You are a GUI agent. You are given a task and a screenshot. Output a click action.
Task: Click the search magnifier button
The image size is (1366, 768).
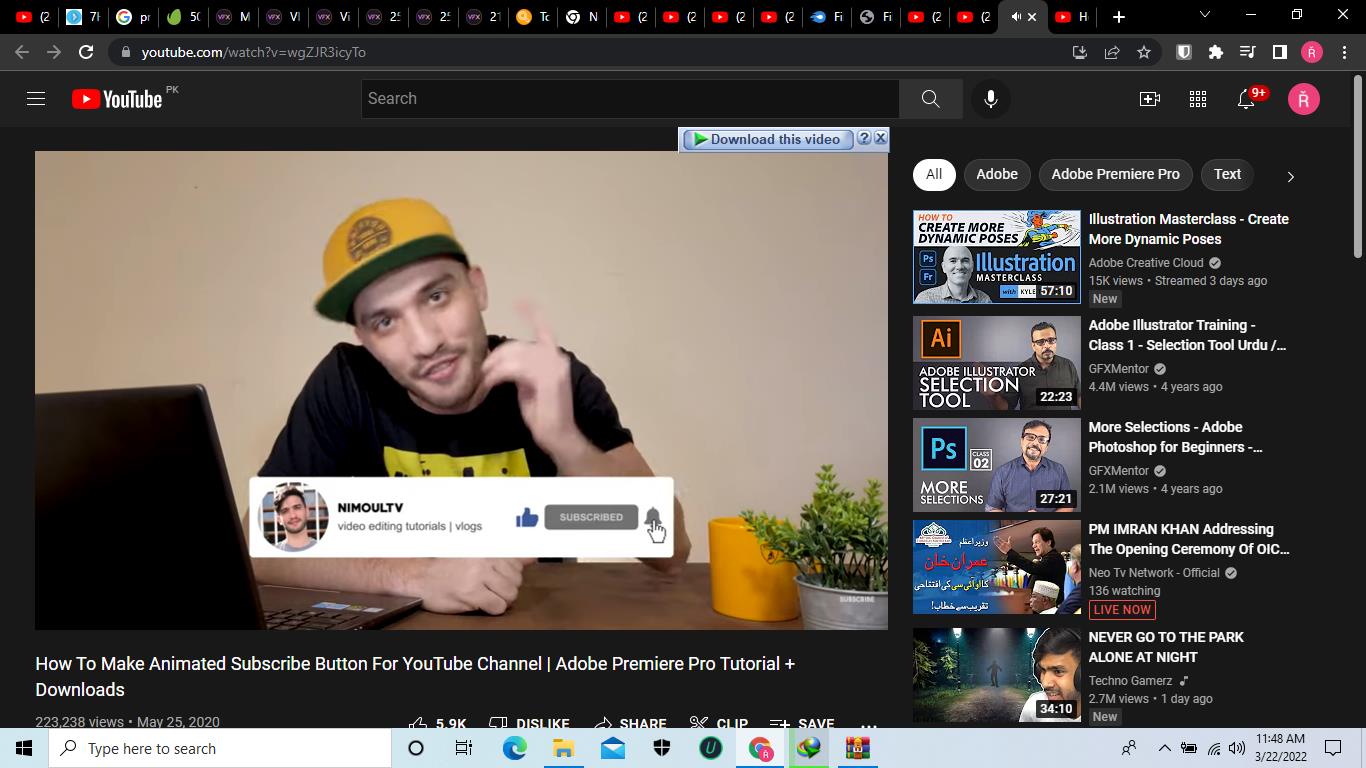click(930, 98)
